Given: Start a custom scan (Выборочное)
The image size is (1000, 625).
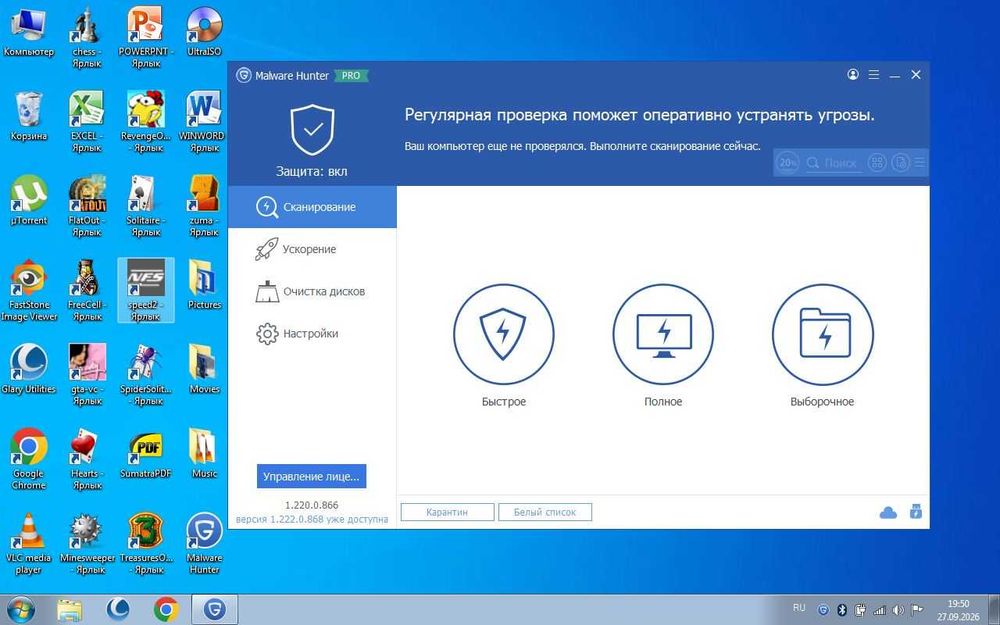Looking at the screenshot, I should 823,335.
